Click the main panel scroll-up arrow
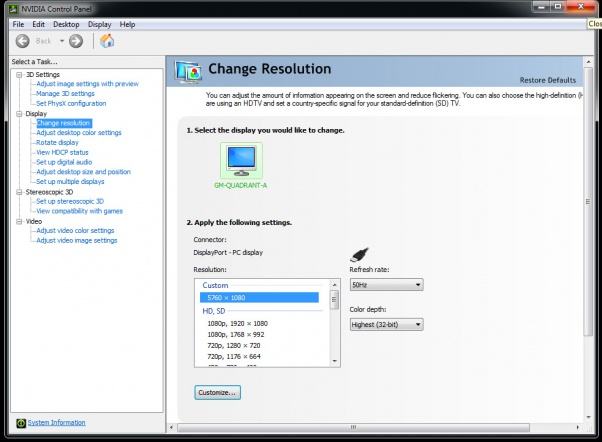Image resolution: width=602 pixels, height=442 pixels. [588, 61]
